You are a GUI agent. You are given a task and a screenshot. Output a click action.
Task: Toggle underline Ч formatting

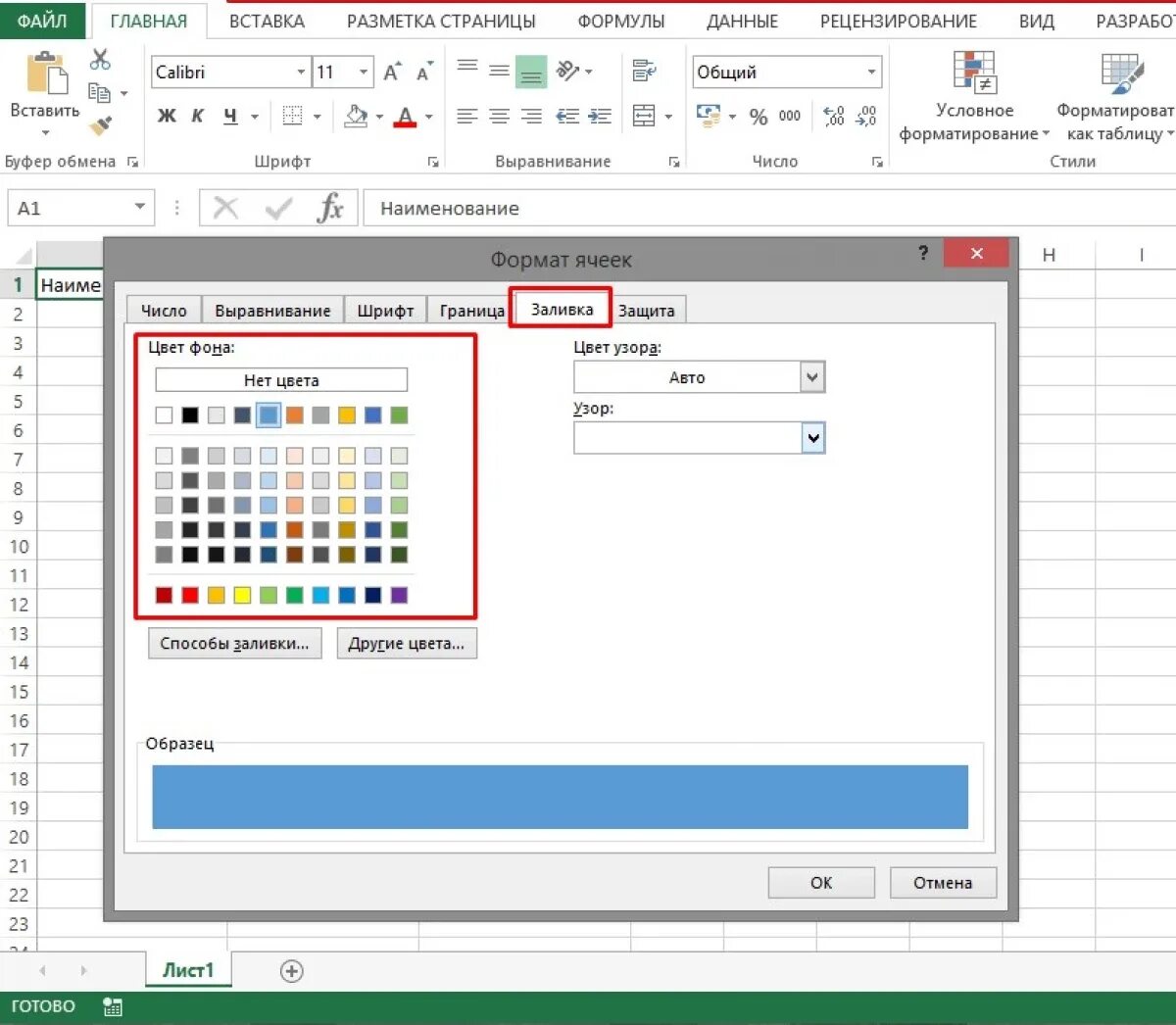click(x=230, y=116)
